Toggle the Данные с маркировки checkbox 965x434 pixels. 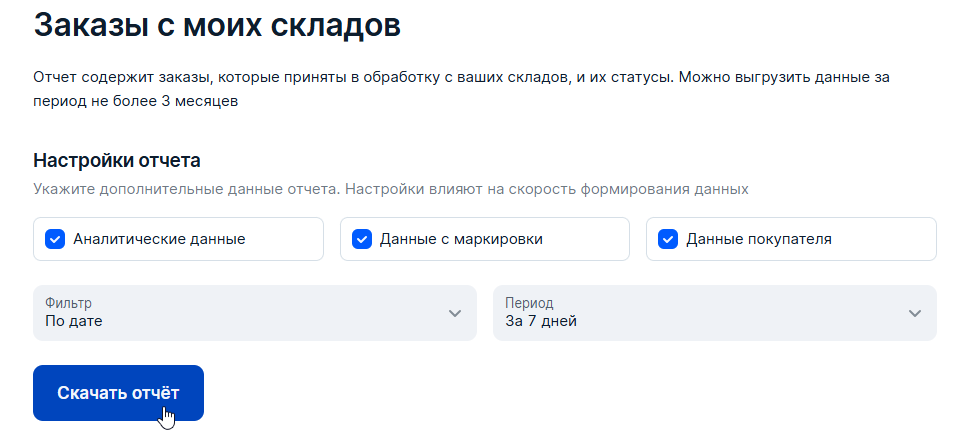tap(362, 239)
